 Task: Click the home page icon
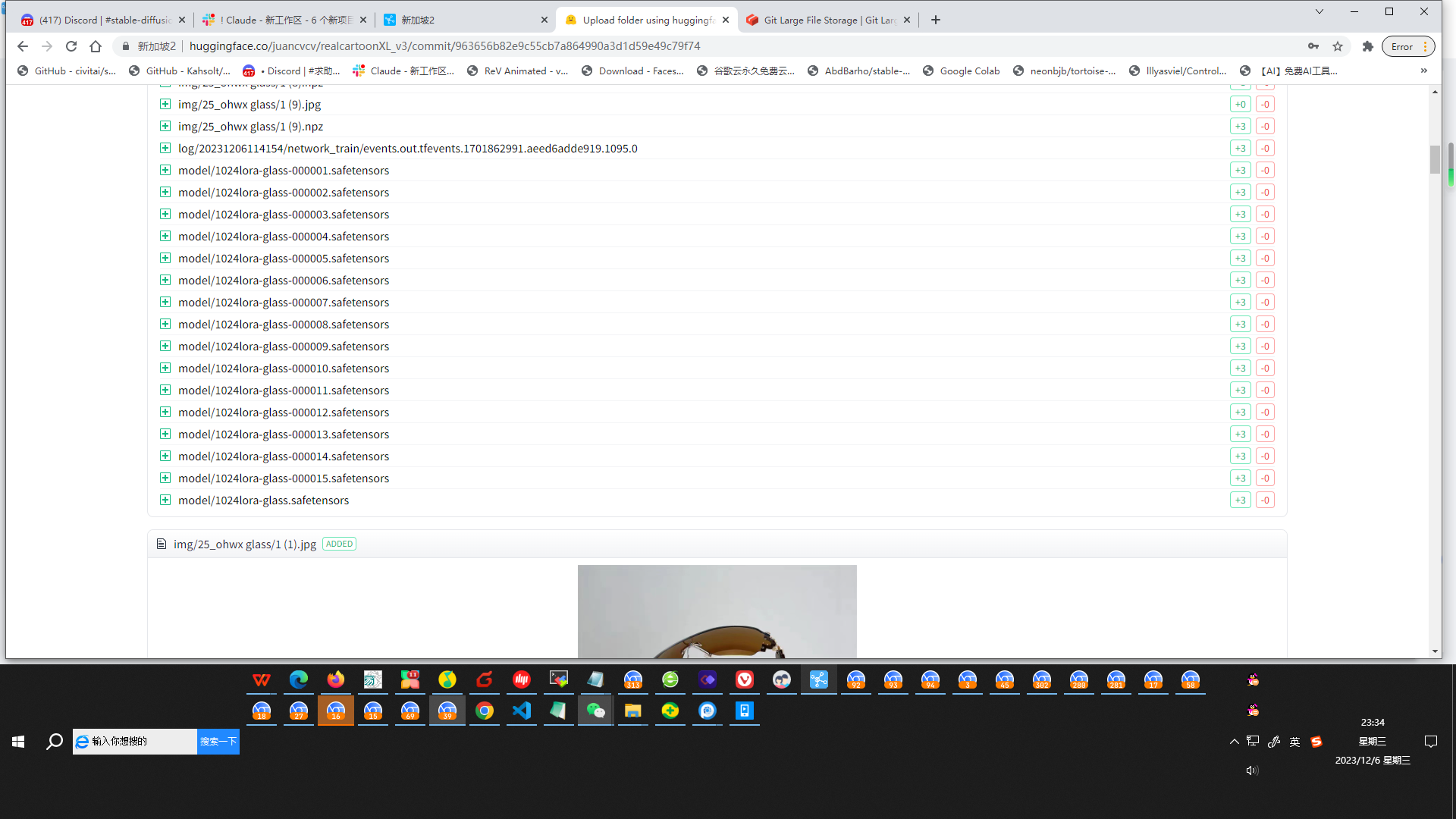pos(96,46)
